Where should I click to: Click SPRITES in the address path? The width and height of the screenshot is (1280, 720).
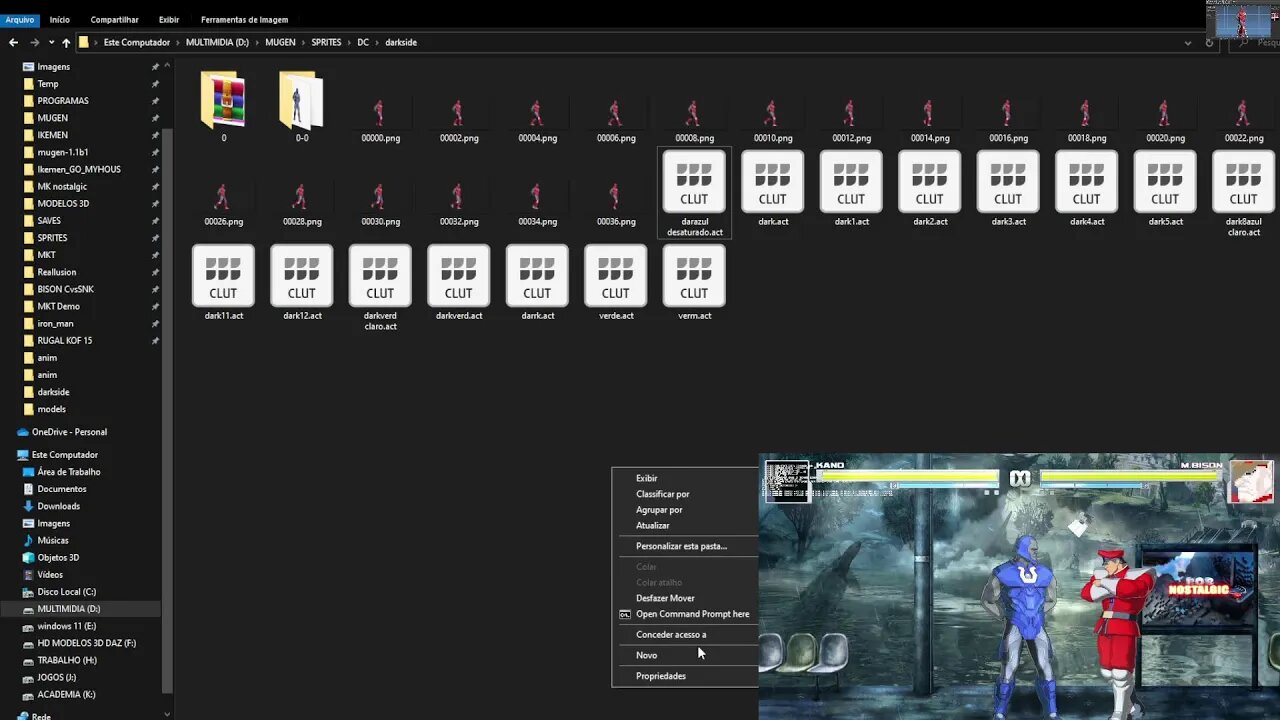[x=326, y=43]
